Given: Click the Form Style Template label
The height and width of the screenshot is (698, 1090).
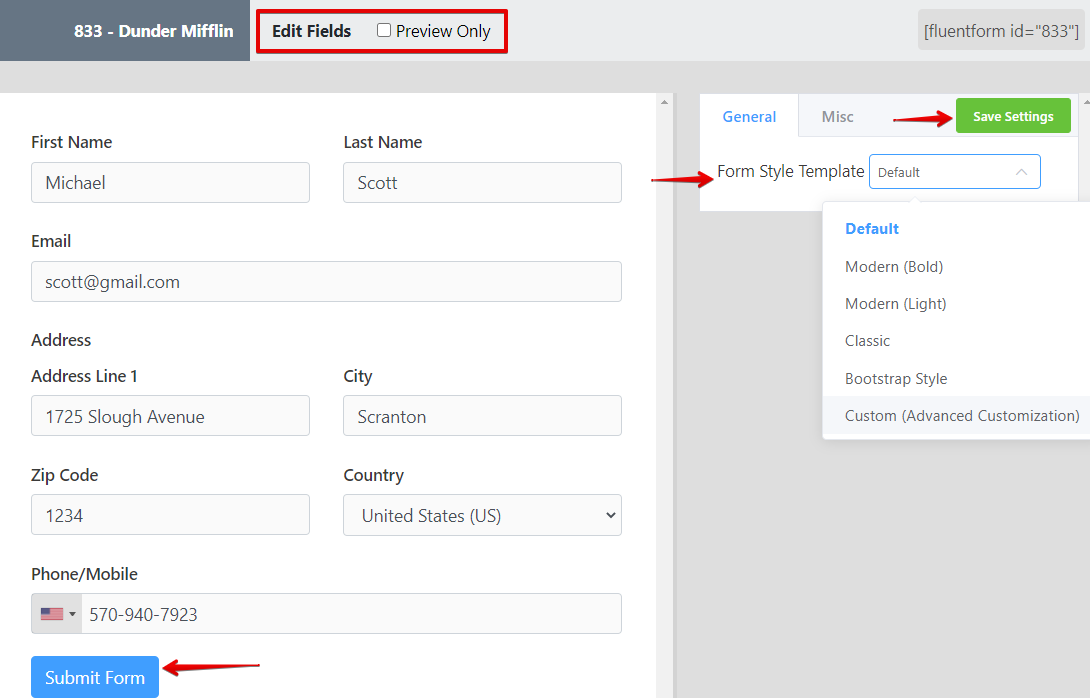Looking at the screenshot, I should pyautogui.click(x=790, y=171).
